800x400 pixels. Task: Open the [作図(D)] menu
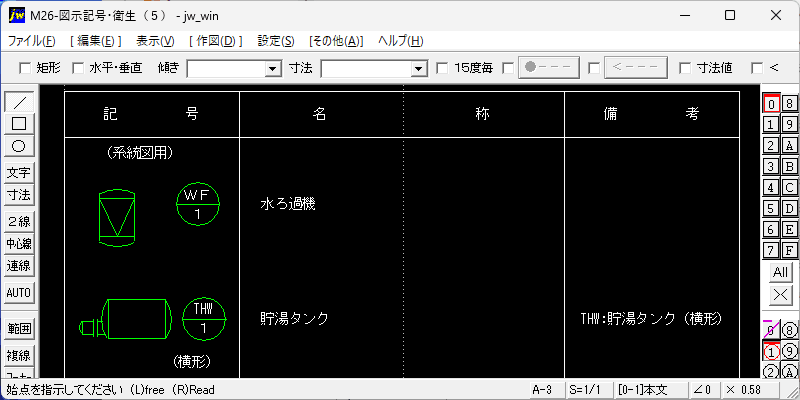tap(215, 41)
